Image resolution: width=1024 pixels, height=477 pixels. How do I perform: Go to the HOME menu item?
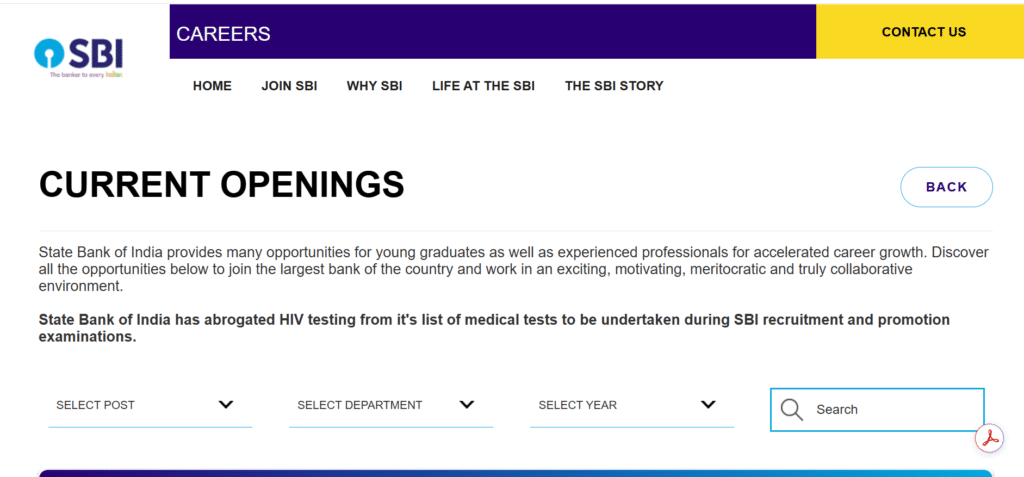212,86
